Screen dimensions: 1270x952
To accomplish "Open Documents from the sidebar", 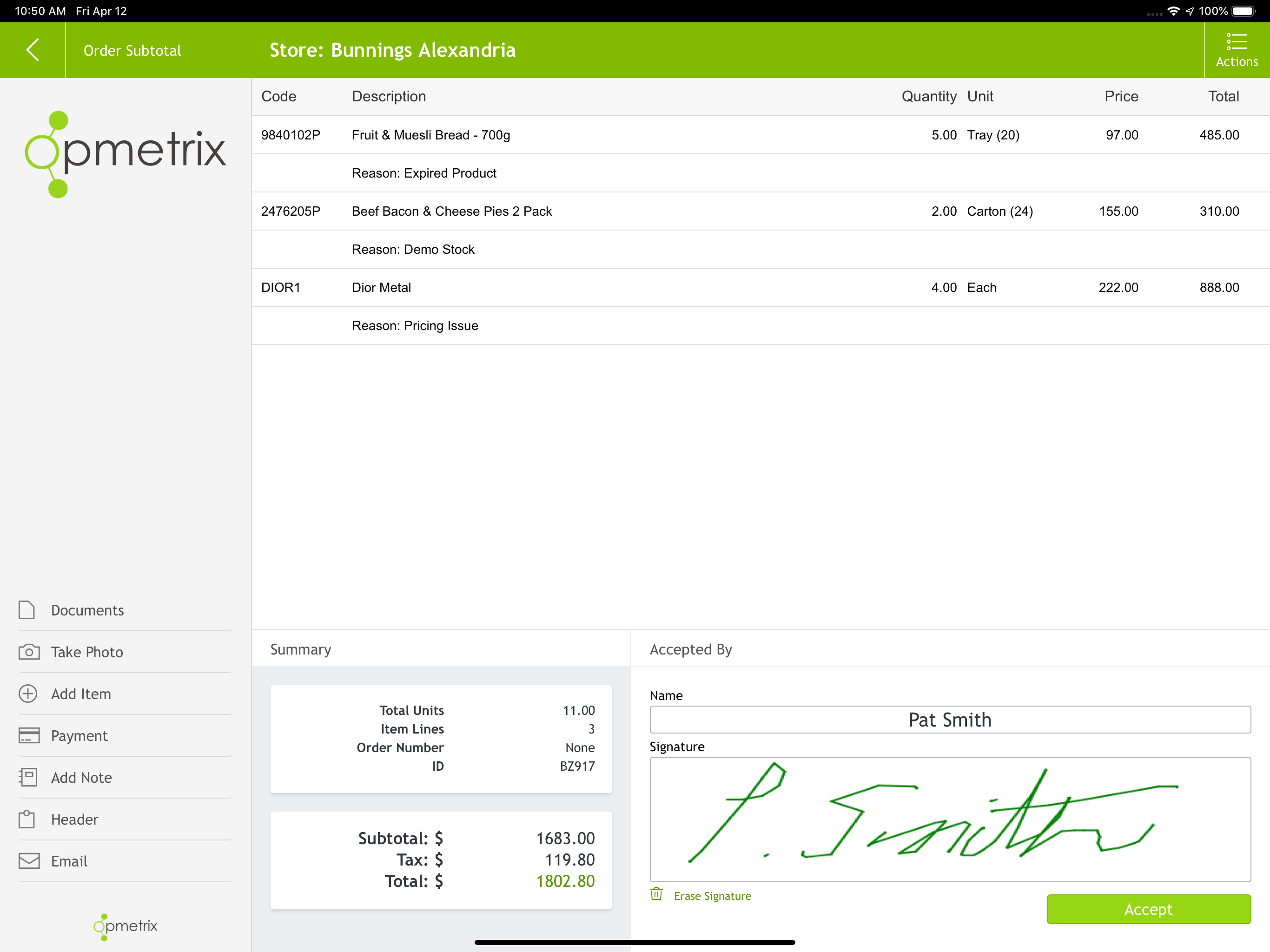I will click(x=125, y=610).
